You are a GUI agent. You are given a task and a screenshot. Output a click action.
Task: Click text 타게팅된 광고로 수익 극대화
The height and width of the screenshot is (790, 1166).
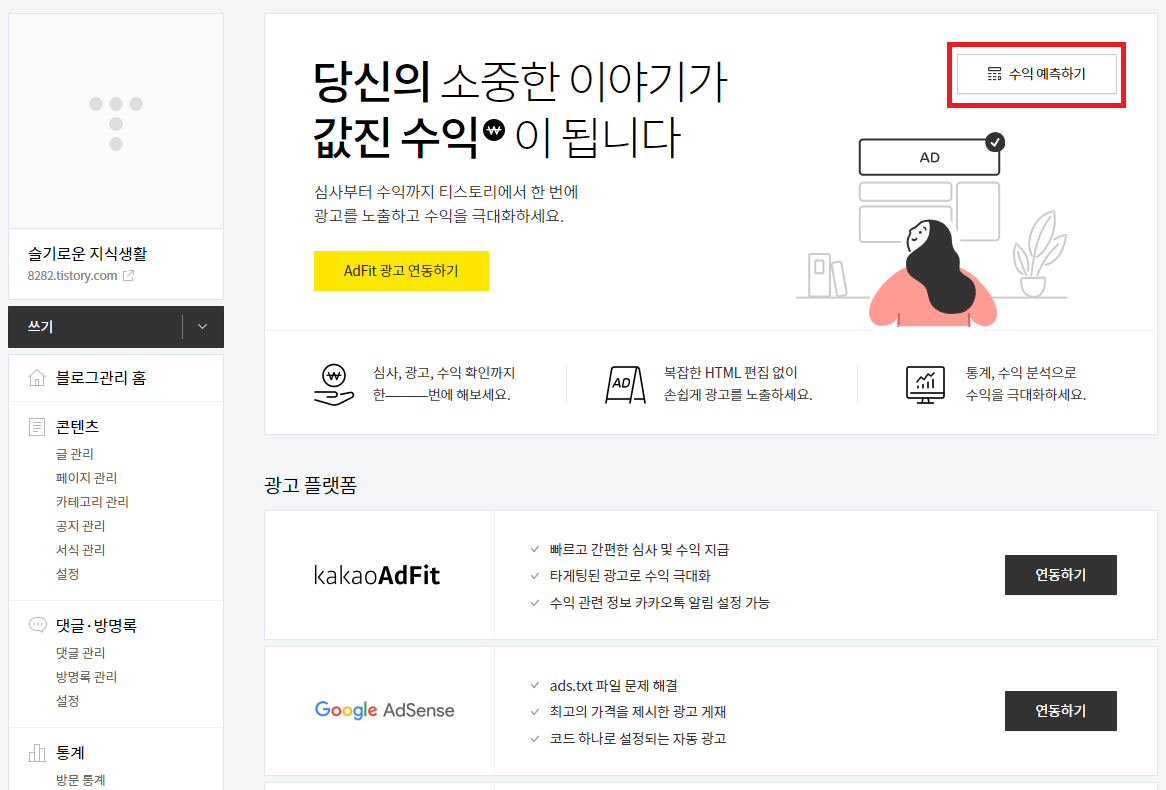(630, 576)
